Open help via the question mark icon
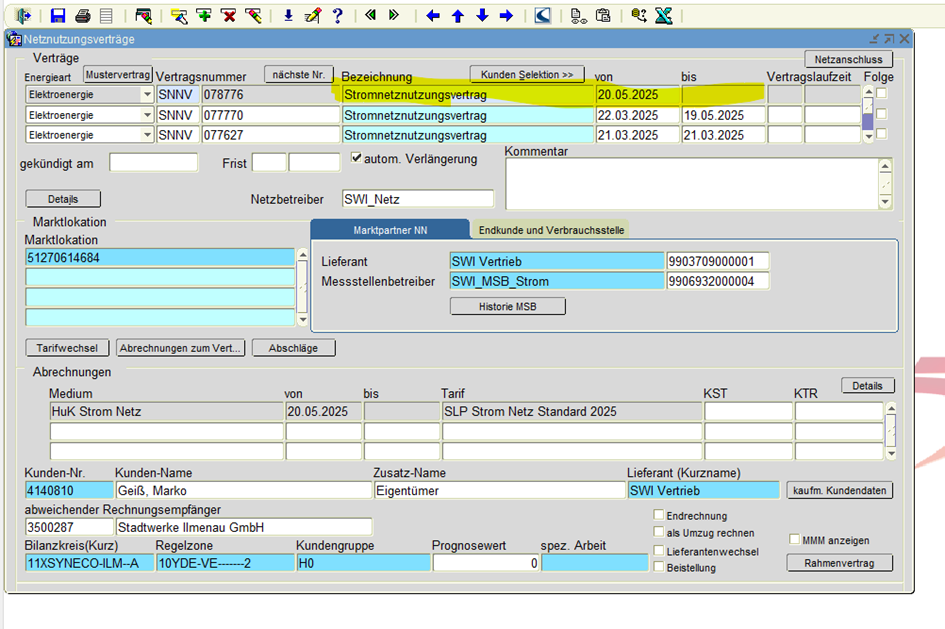 [x=338, y=15]
